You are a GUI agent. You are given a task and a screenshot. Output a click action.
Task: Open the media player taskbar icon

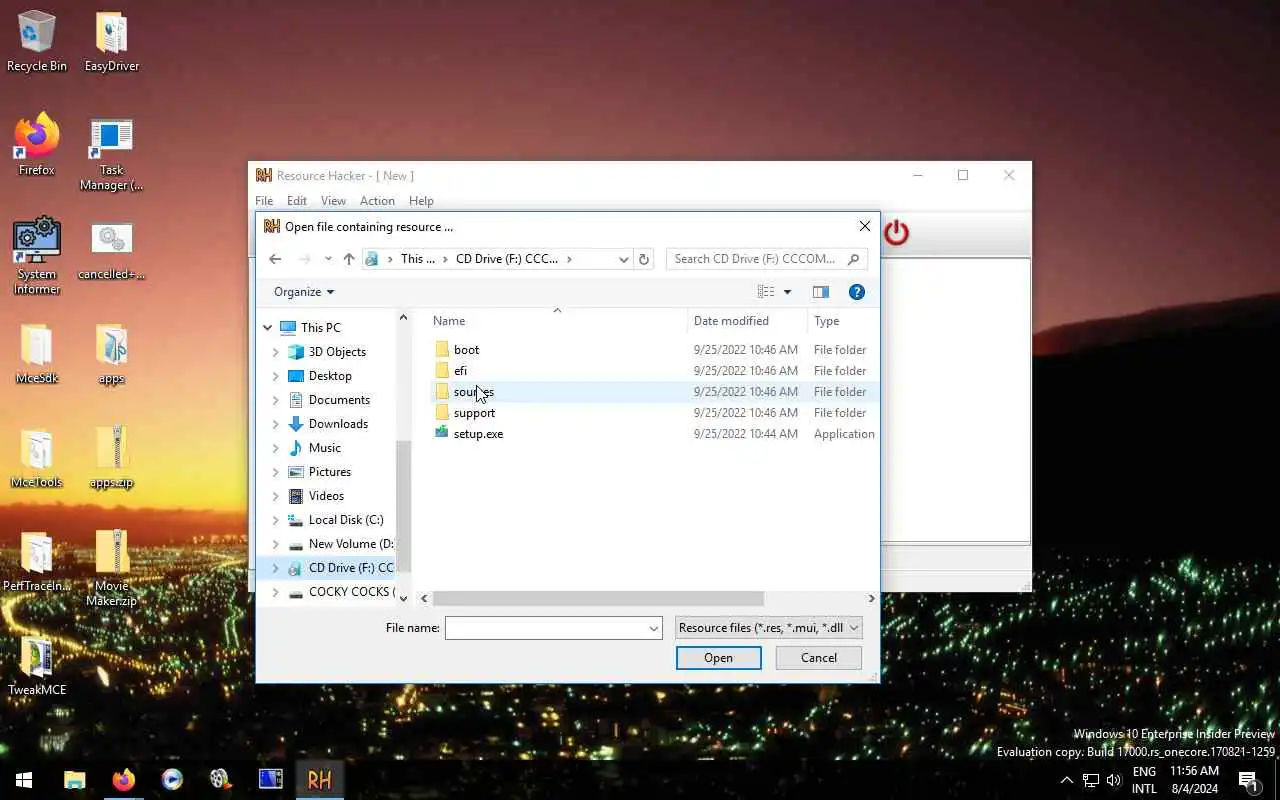click(x=173, y=780)
